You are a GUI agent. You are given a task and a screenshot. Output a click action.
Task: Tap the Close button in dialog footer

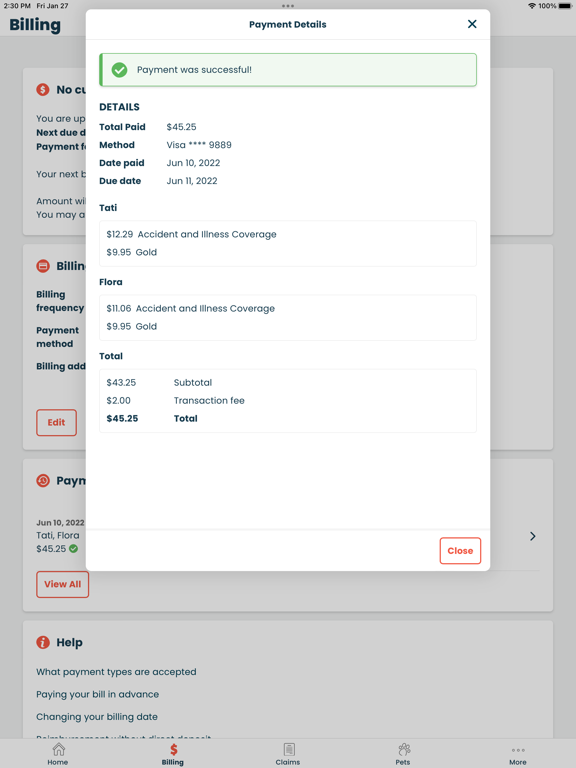pyautogui.click(x=460, y=551)
